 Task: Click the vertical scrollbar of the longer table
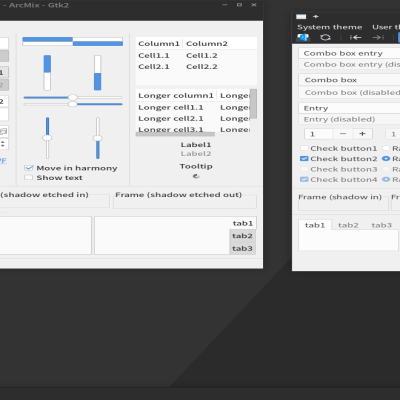tap(253, 104)
